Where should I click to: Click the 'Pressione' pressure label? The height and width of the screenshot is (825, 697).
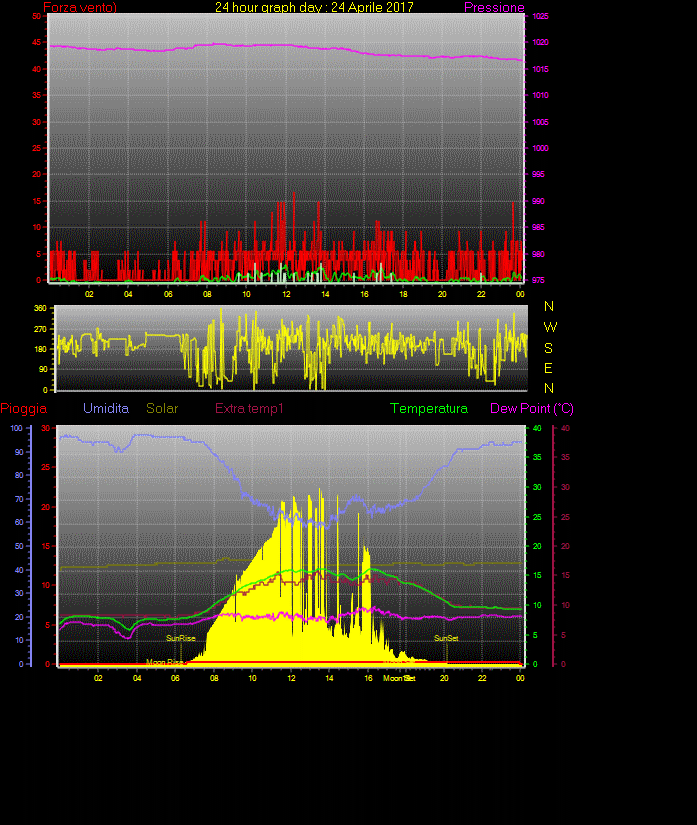coord(494,7)
